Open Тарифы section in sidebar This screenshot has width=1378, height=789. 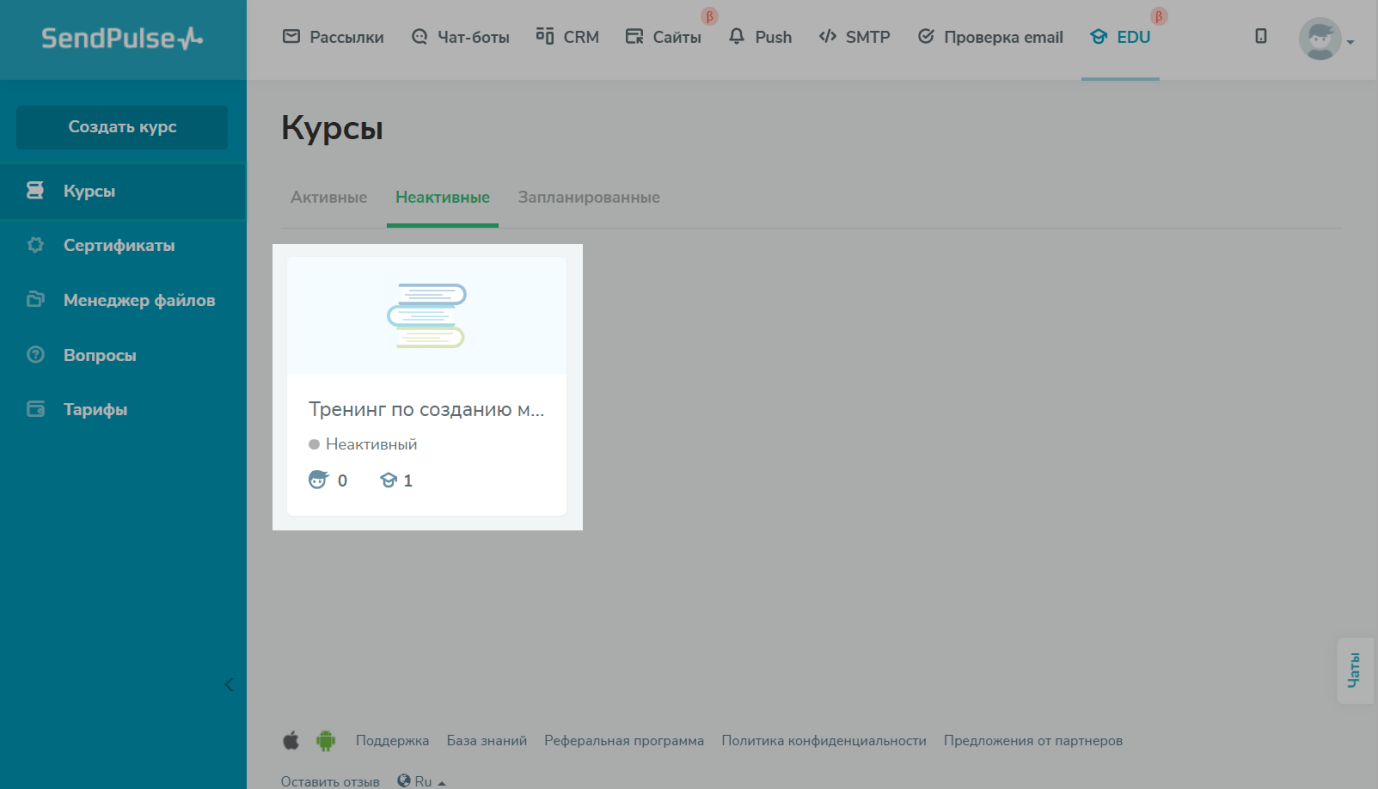pyautogui.click(x=95, y=409)
